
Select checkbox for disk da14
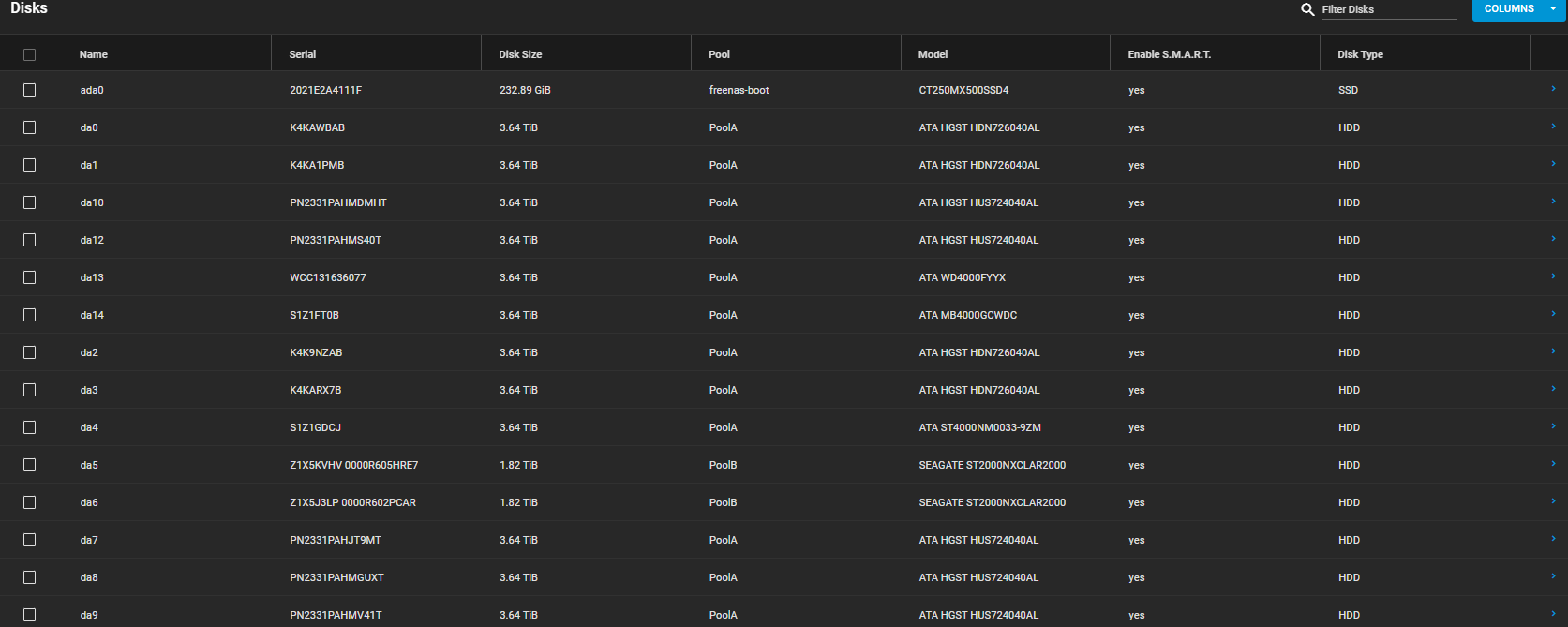(x=30, y=315)
